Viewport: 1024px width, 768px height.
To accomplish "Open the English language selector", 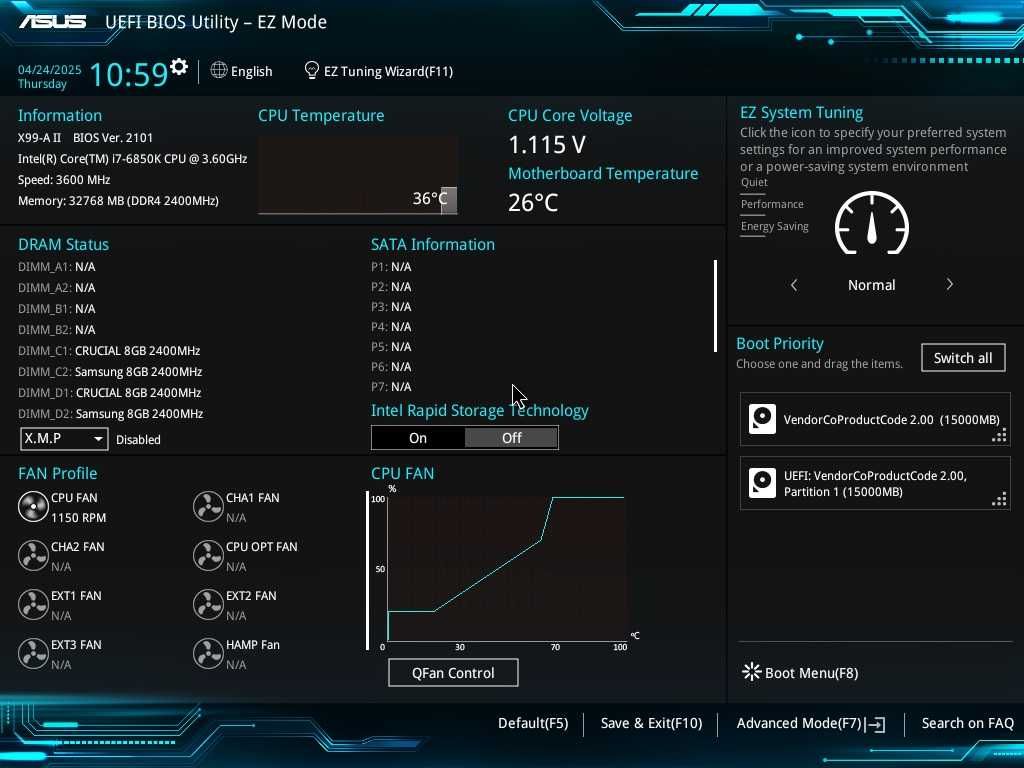I will 242,71.
